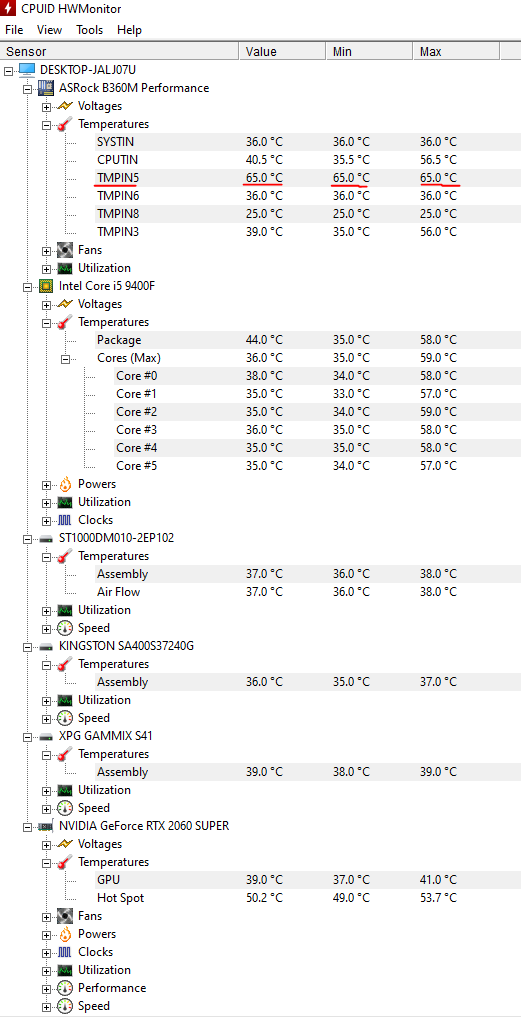
Task: Click the Clocks waveform icon under Intel Core
Action: point(65,520)
